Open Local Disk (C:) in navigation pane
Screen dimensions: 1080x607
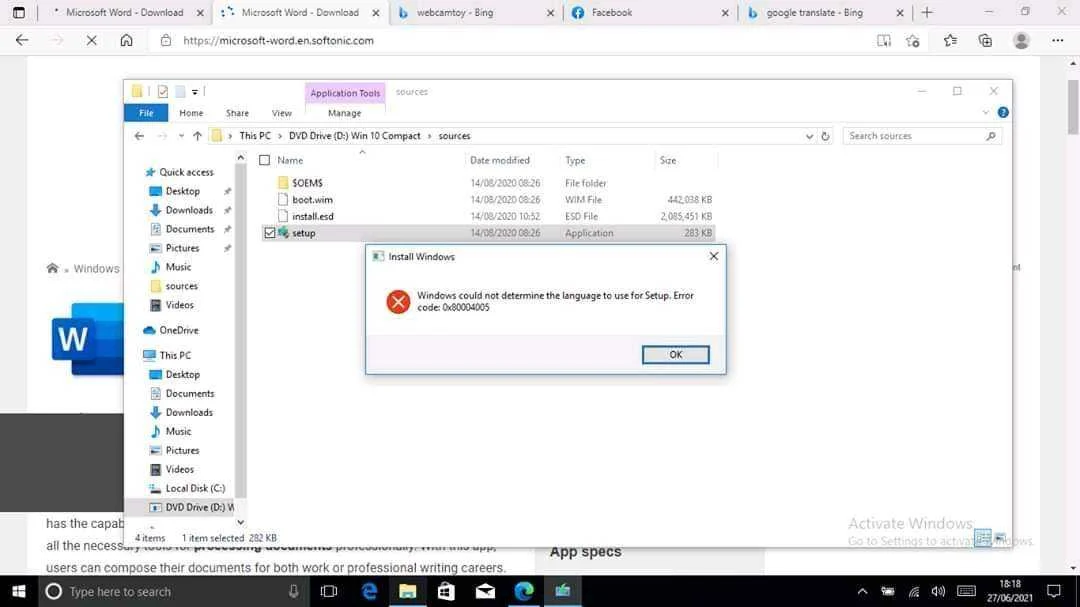click(195, 488)
